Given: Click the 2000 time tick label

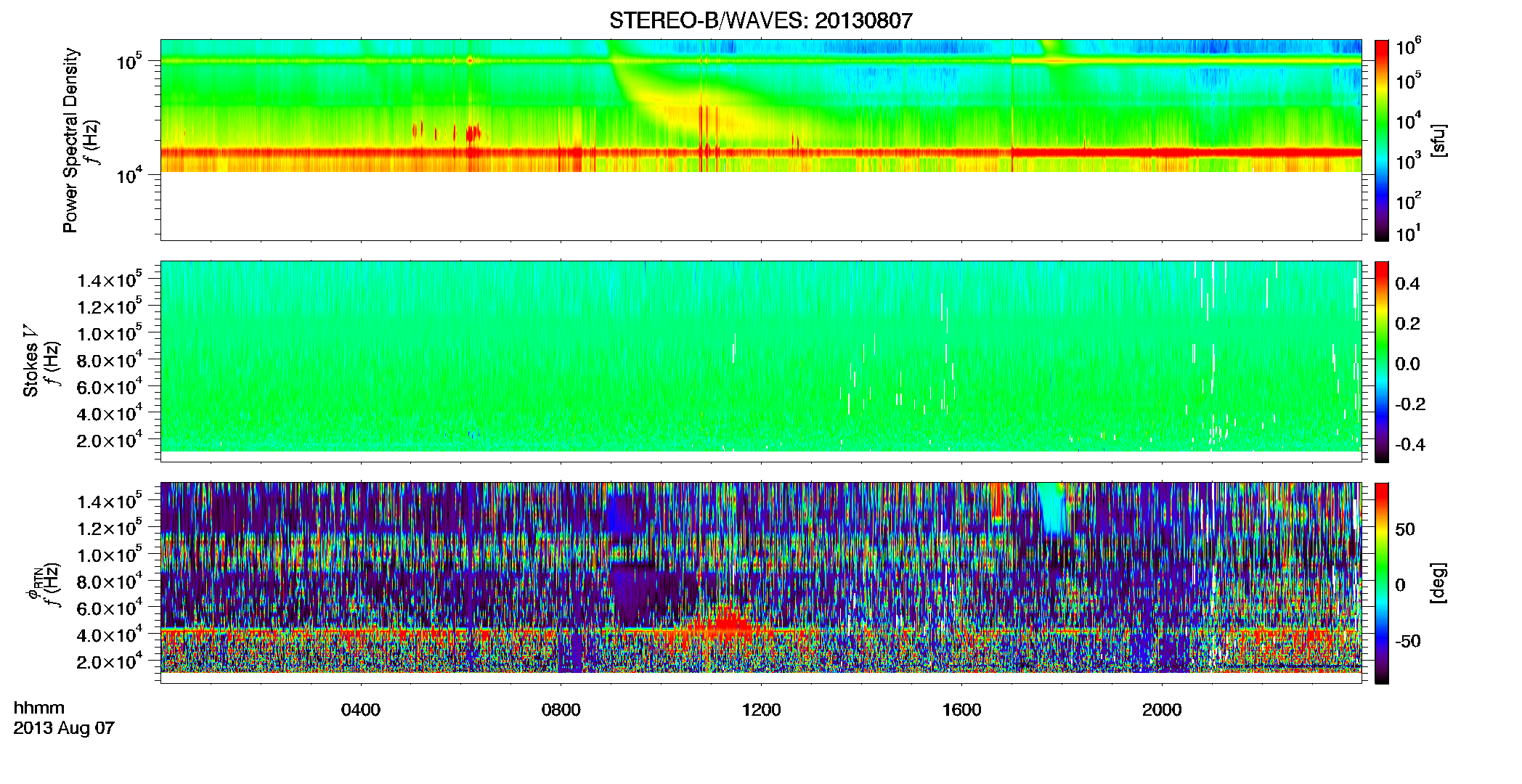Looking at the screenshot, I should pos(1162,710).
